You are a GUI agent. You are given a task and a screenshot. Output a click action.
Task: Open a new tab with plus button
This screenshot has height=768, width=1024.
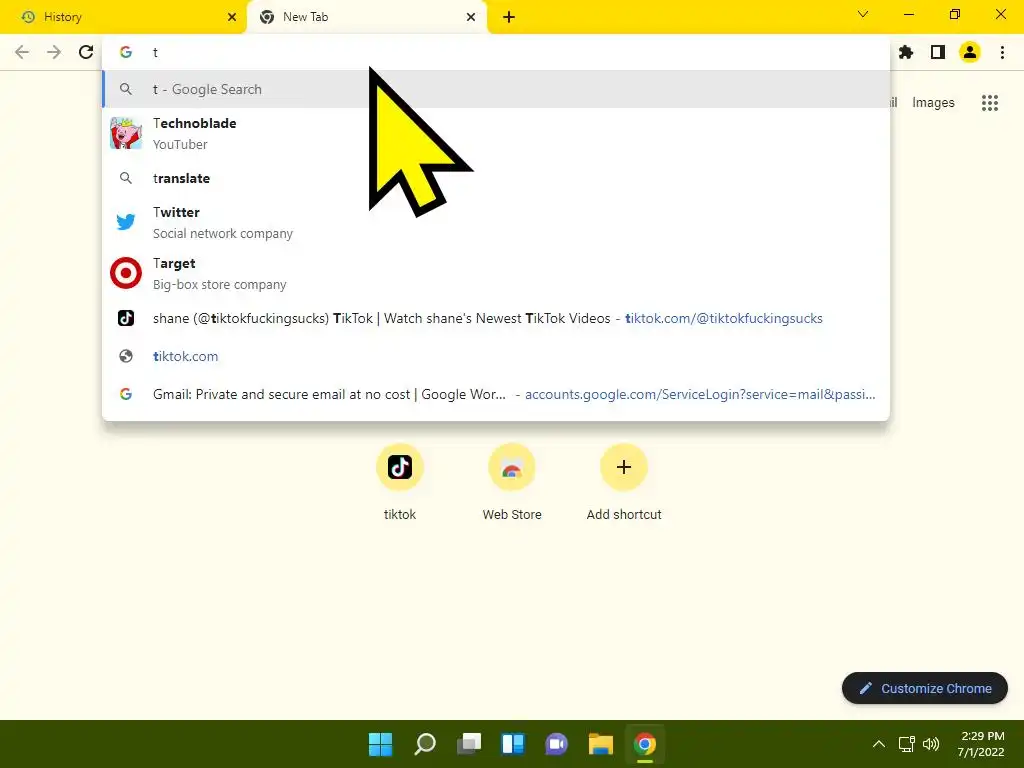pyautogui.click(x=509, y=17)
